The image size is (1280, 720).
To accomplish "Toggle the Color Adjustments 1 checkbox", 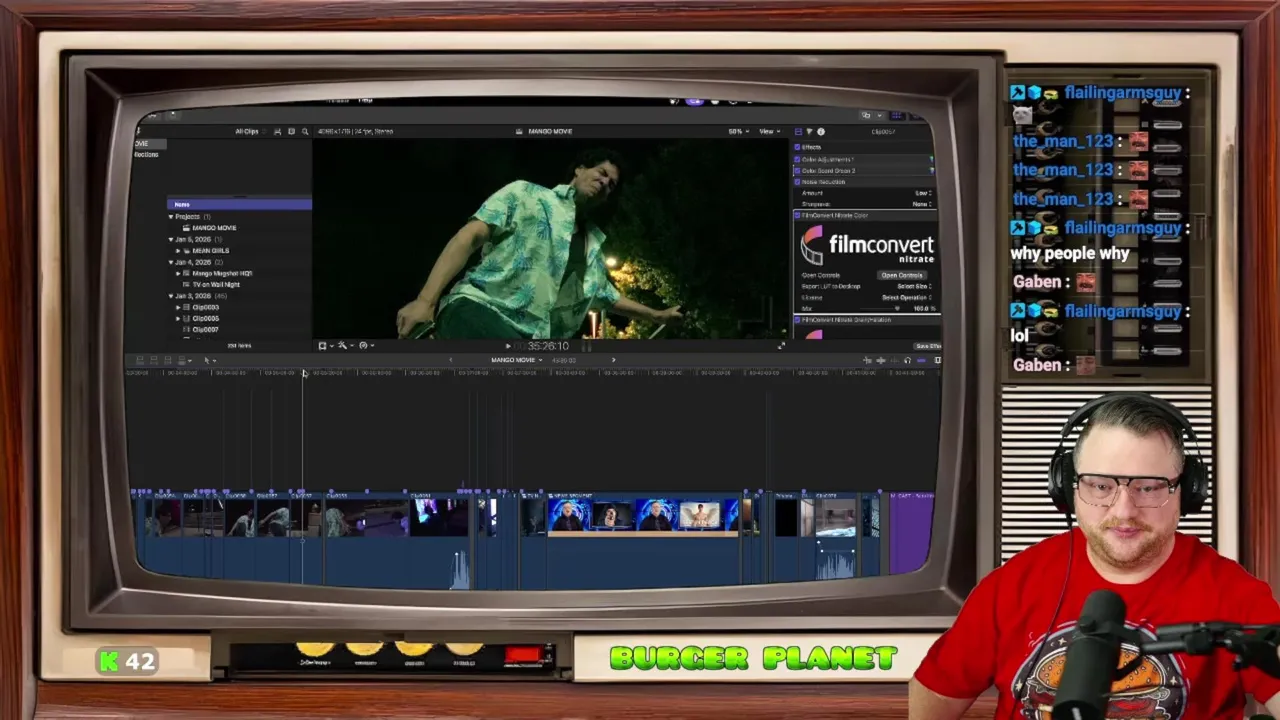I will click(797, 159).
